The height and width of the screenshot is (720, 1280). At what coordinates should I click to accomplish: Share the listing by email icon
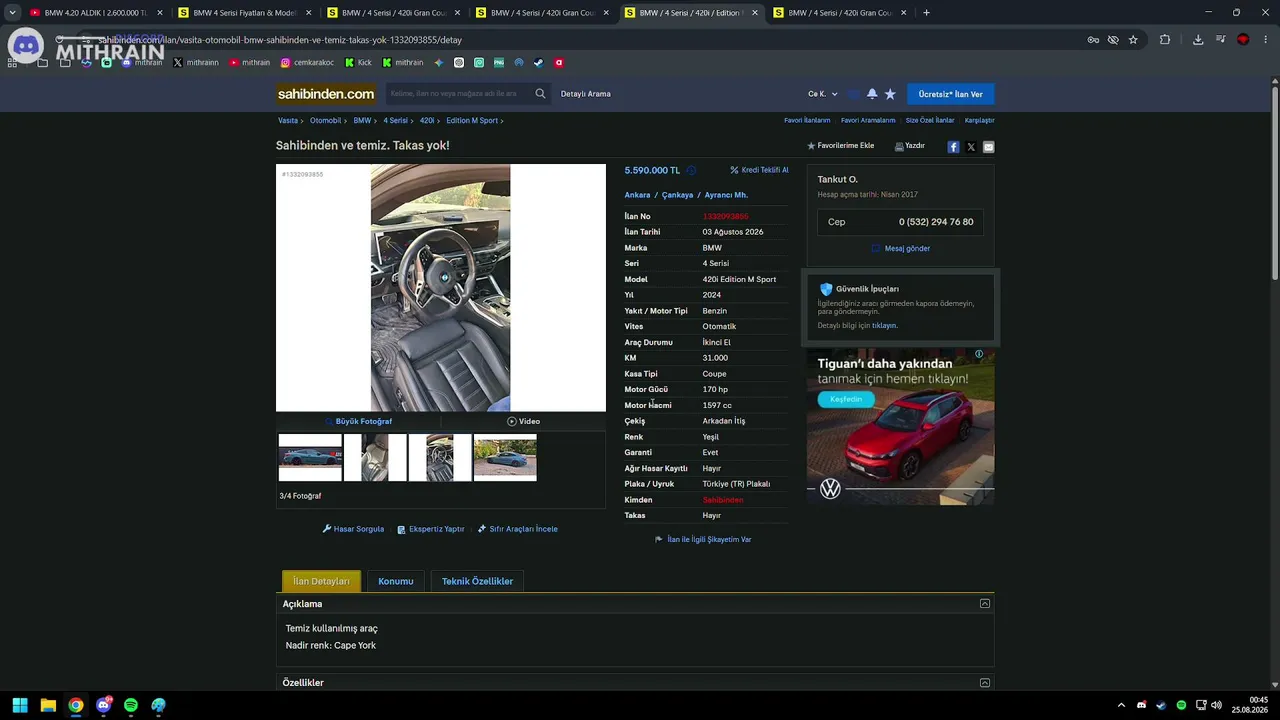[x=988, y=147]
